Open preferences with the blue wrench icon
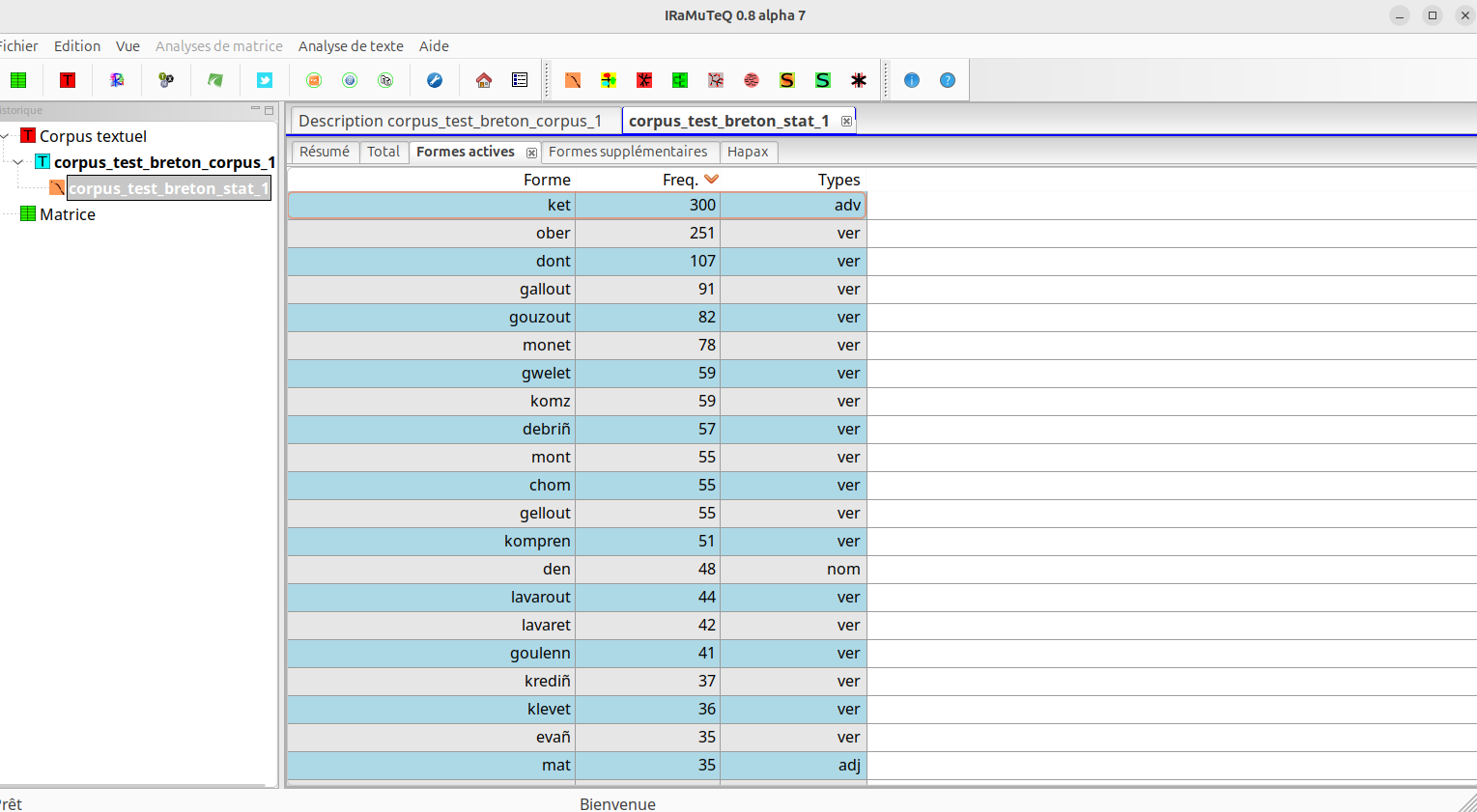1477x812 pixels. coord(435,80)
